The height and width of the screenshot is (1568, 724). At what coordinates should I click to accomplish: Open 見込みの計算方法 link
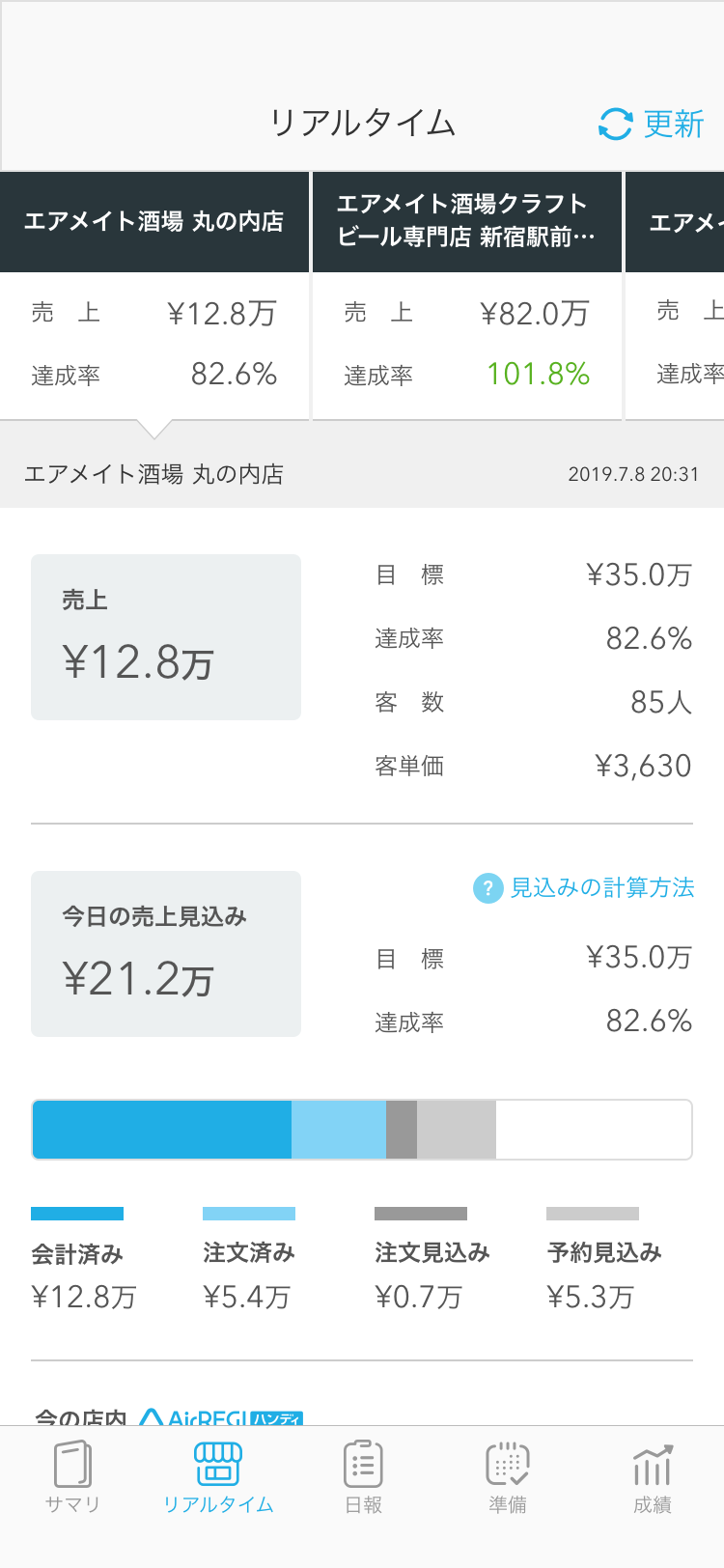pos(602,887)
